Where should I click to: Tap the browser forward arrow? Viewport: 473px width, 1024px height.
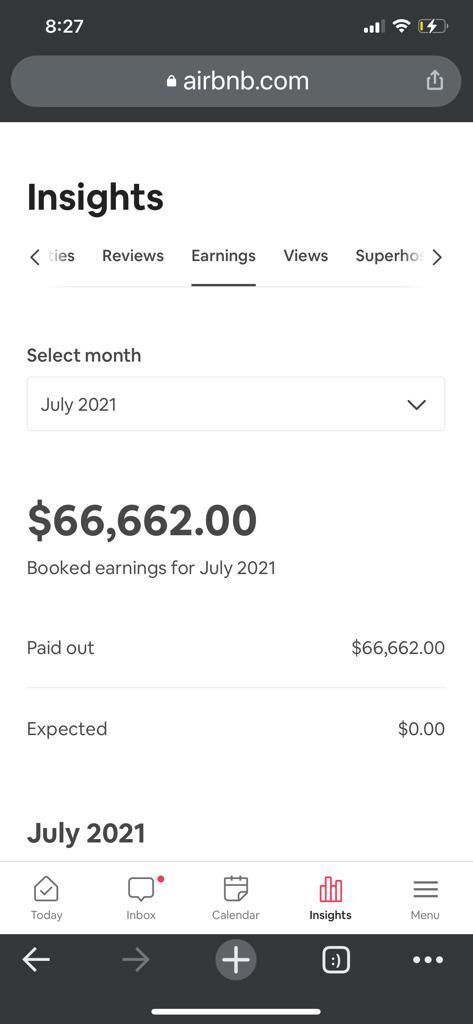[x=135, y=959]
